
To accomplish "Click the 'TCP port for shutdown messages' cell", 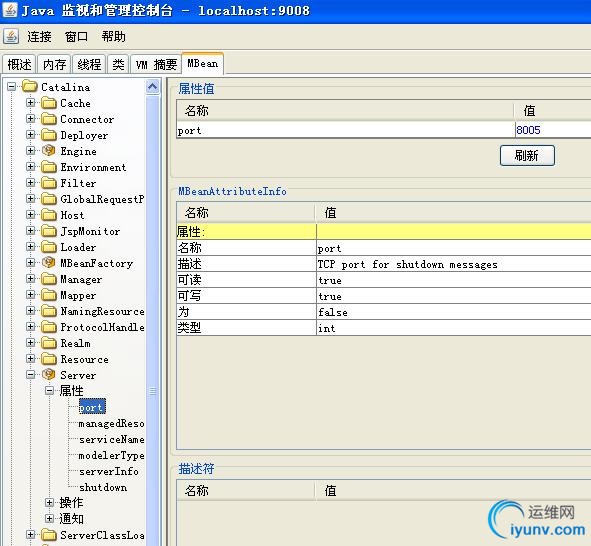I will pos(453,264).
